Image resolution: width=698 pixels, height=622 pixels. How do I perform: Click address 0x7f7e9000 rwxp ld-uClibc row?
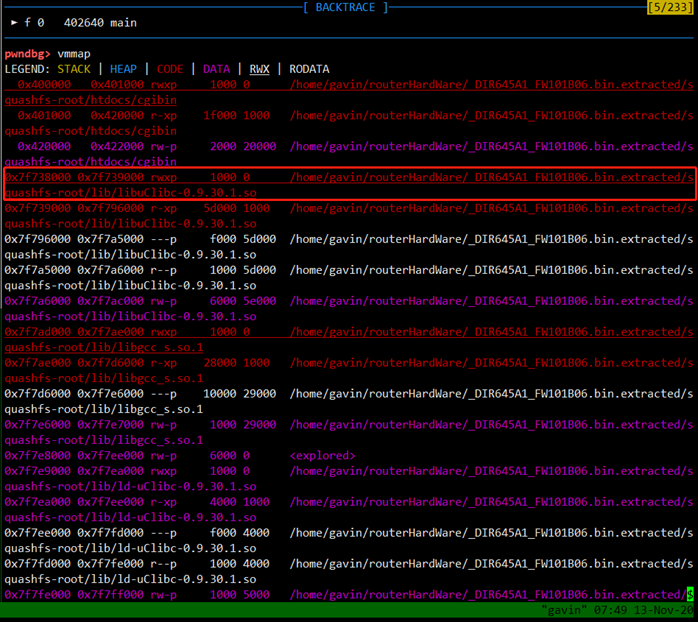(x=37, y=471)
